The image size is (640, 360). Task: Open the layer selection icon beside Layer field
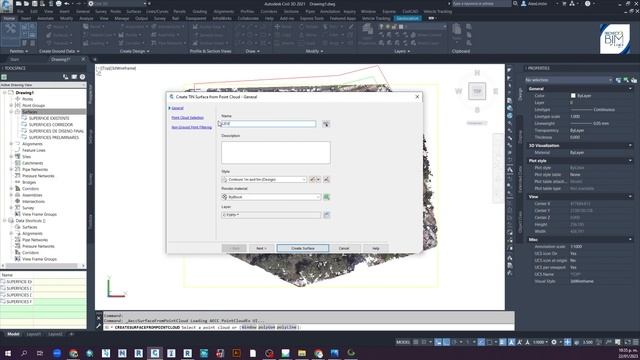point(327,215)
